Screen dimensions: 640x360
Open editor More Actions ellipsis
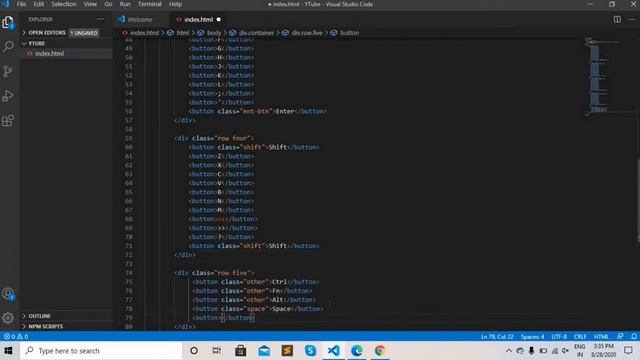coord(632,19)
